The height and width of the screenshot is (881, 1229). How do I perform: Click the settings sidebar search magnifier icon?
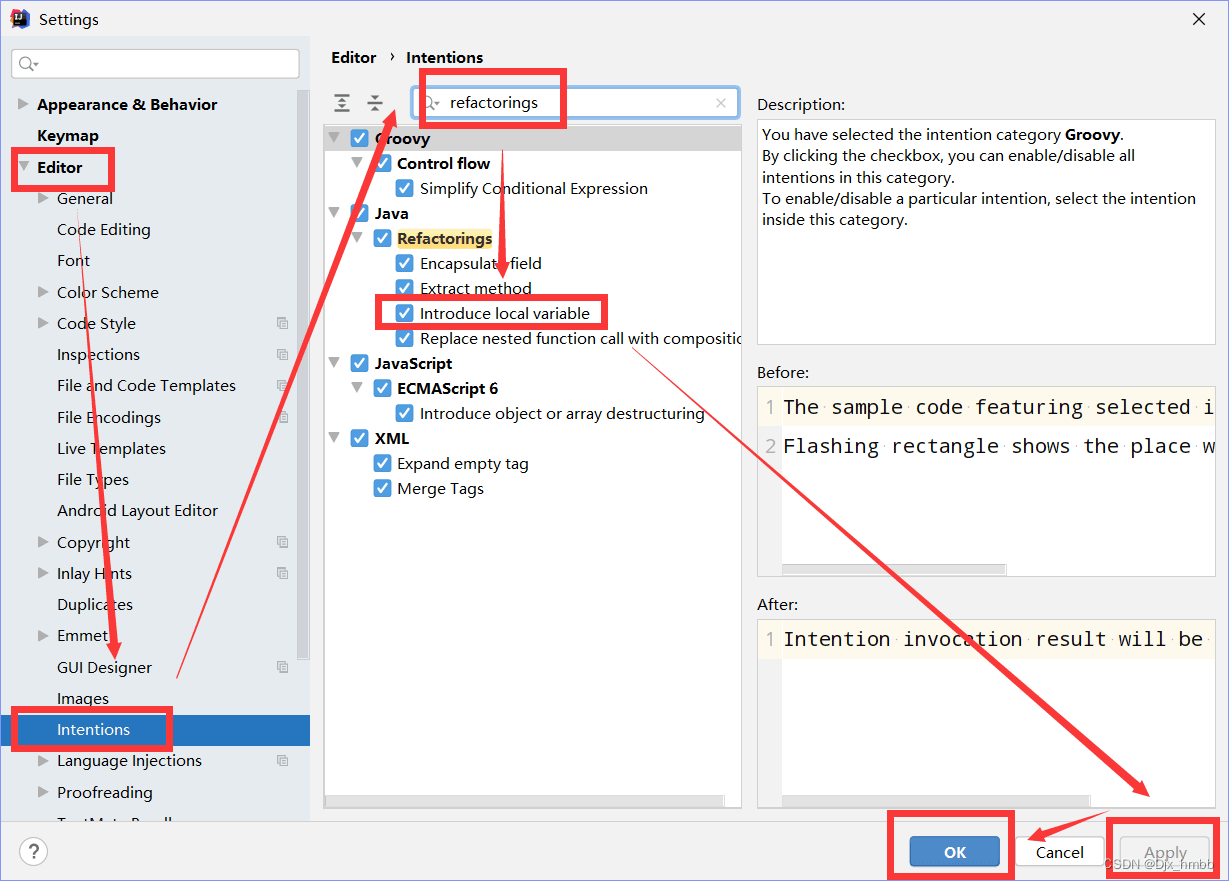[x=28, y=64]
